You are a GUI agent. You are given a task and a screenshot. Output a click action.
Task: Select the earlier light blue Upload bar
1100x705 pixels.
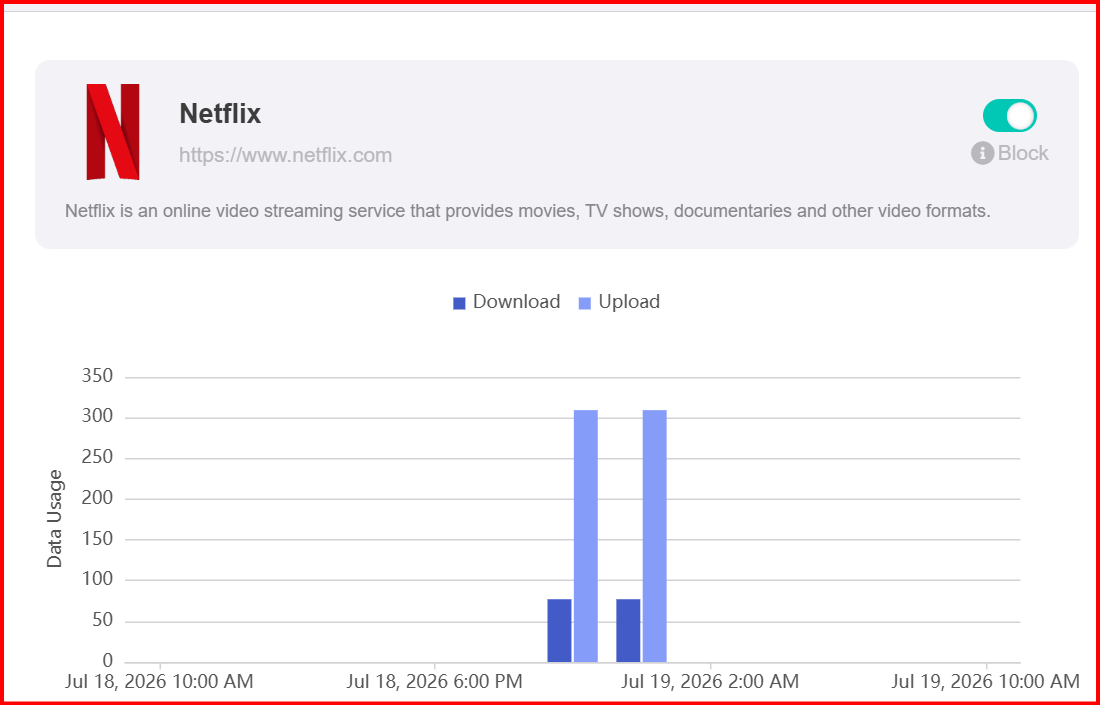click(586, 536)
